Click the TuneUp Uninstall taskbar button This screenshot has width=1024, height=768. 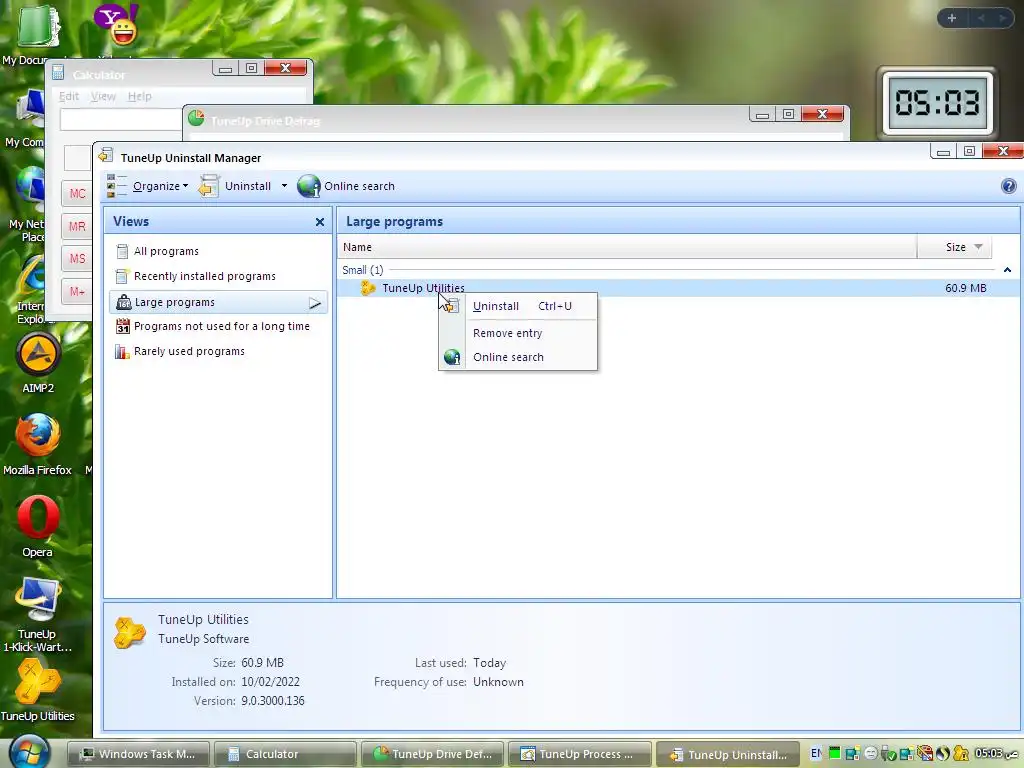pos(728,754)
